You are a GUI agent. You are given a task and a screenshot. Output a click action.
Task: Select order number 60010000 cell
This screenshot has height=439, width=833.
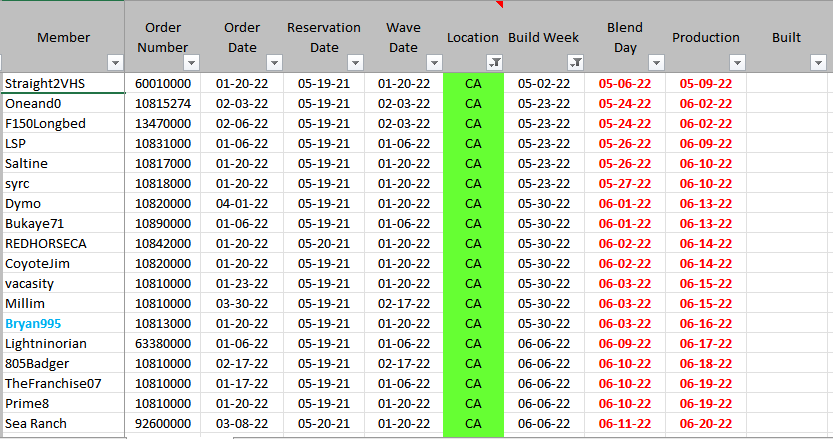pos(163,83)
